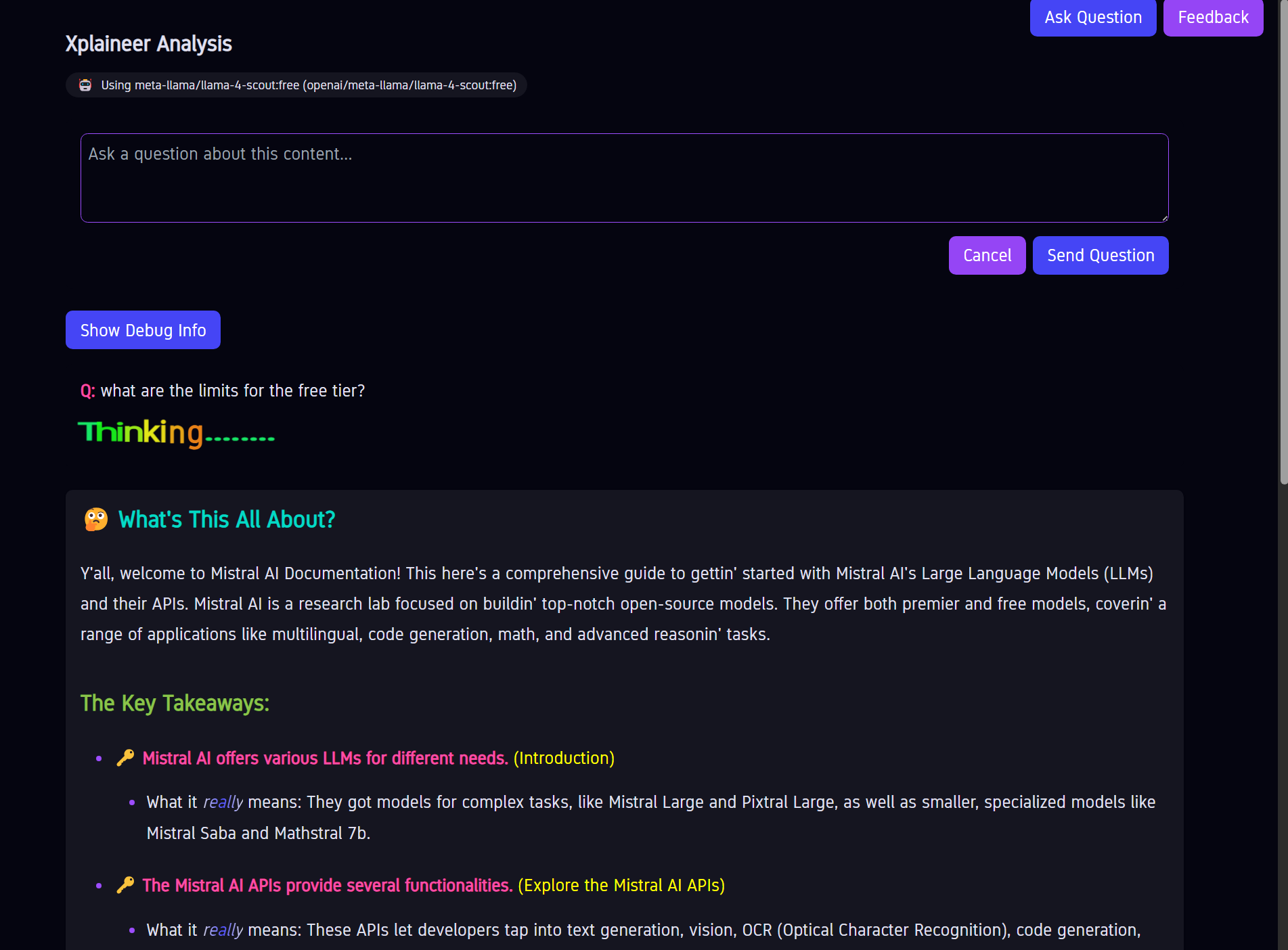Click the animated Thinking indicator
The width and height of the screenshot is (1288, 950).
177,433
